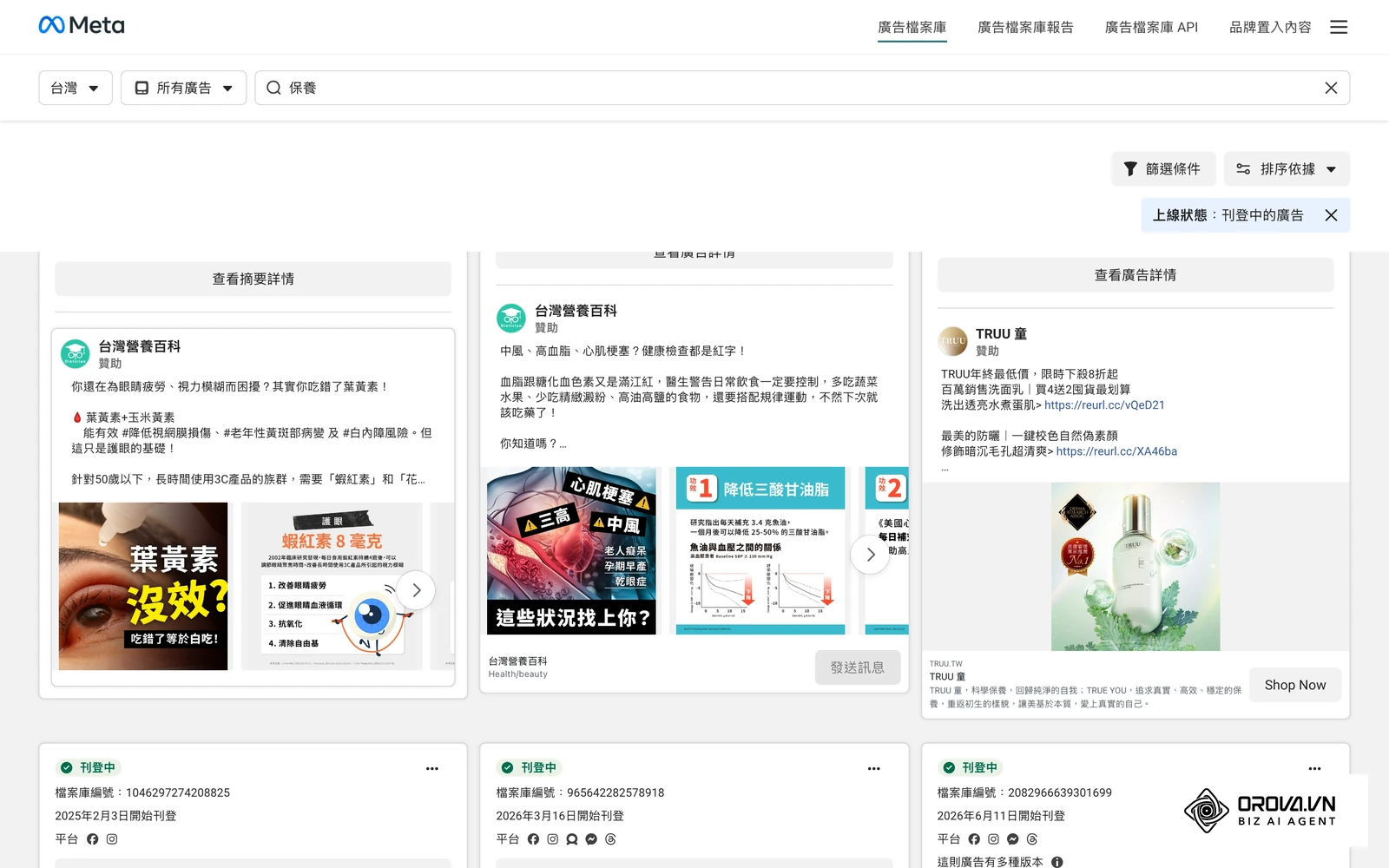Click the 台灣營養百科 avatar in the 葉黃素 ad
The image size is (1389, 868).
point(76,354)
